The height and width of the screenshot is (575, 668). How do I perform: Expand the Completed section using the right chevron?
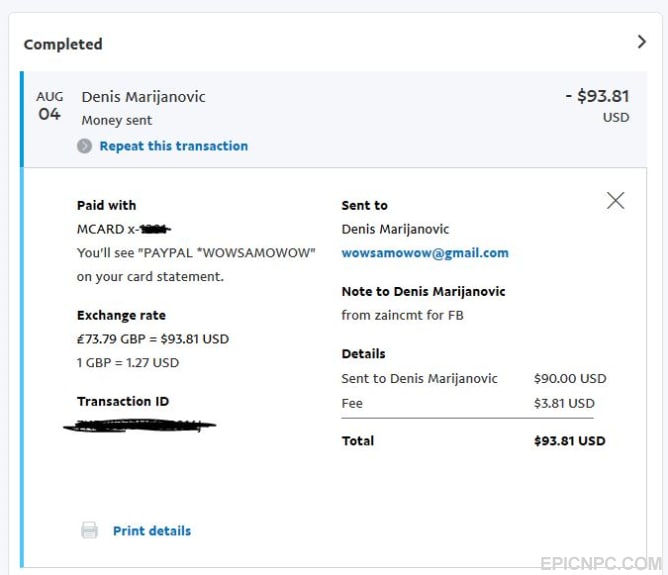642,42
